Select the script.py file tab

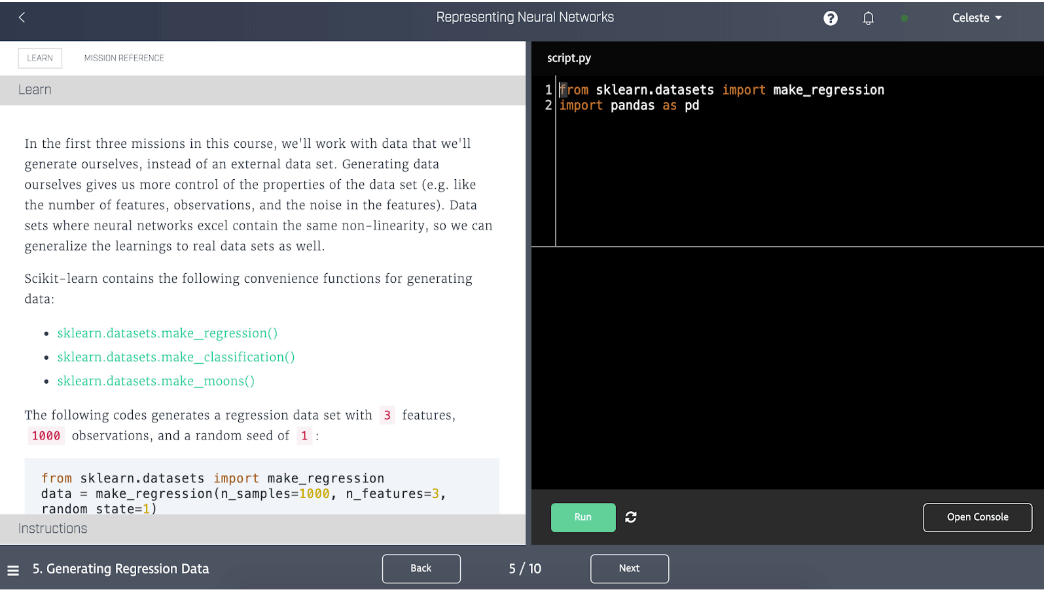point(569,58)
